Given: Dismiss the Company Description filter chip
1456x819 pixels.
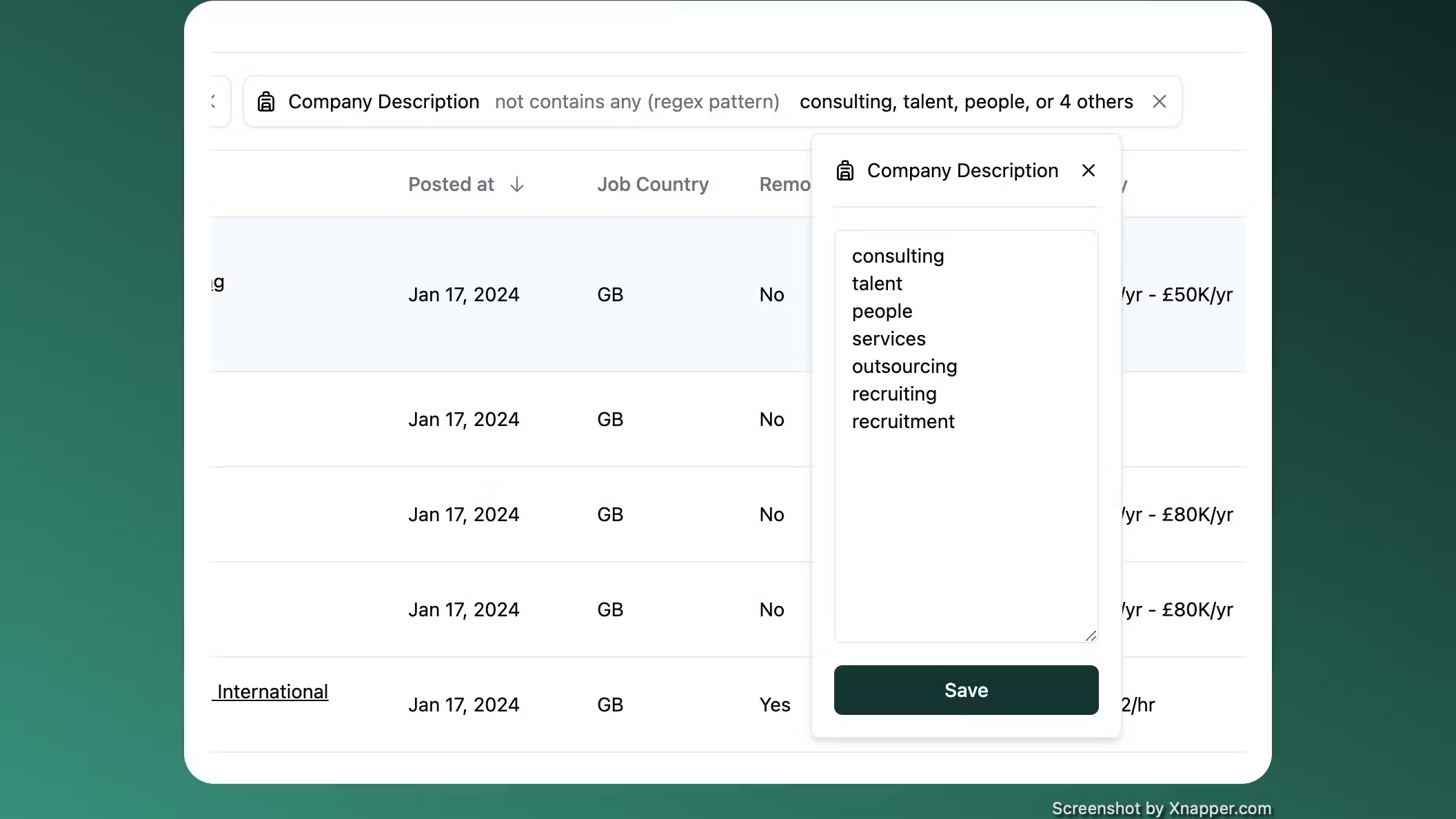Looking at the screenshot, I should pos(1160,101).
